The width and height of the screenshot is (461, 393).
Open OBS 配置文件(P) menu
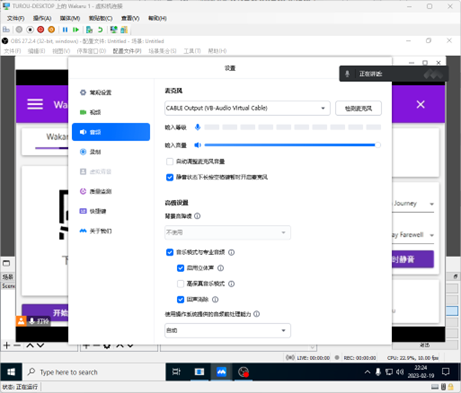tap(127, 51)
